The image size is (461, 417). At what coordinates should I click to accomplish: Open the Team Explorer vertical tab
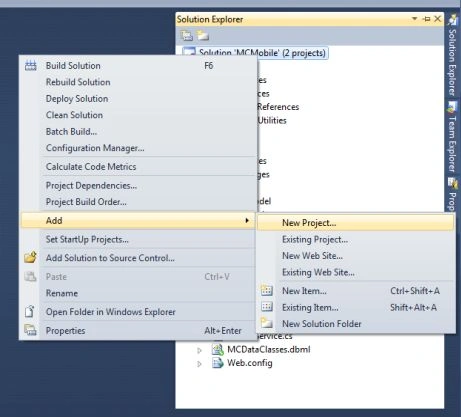(x=452, y=137)
